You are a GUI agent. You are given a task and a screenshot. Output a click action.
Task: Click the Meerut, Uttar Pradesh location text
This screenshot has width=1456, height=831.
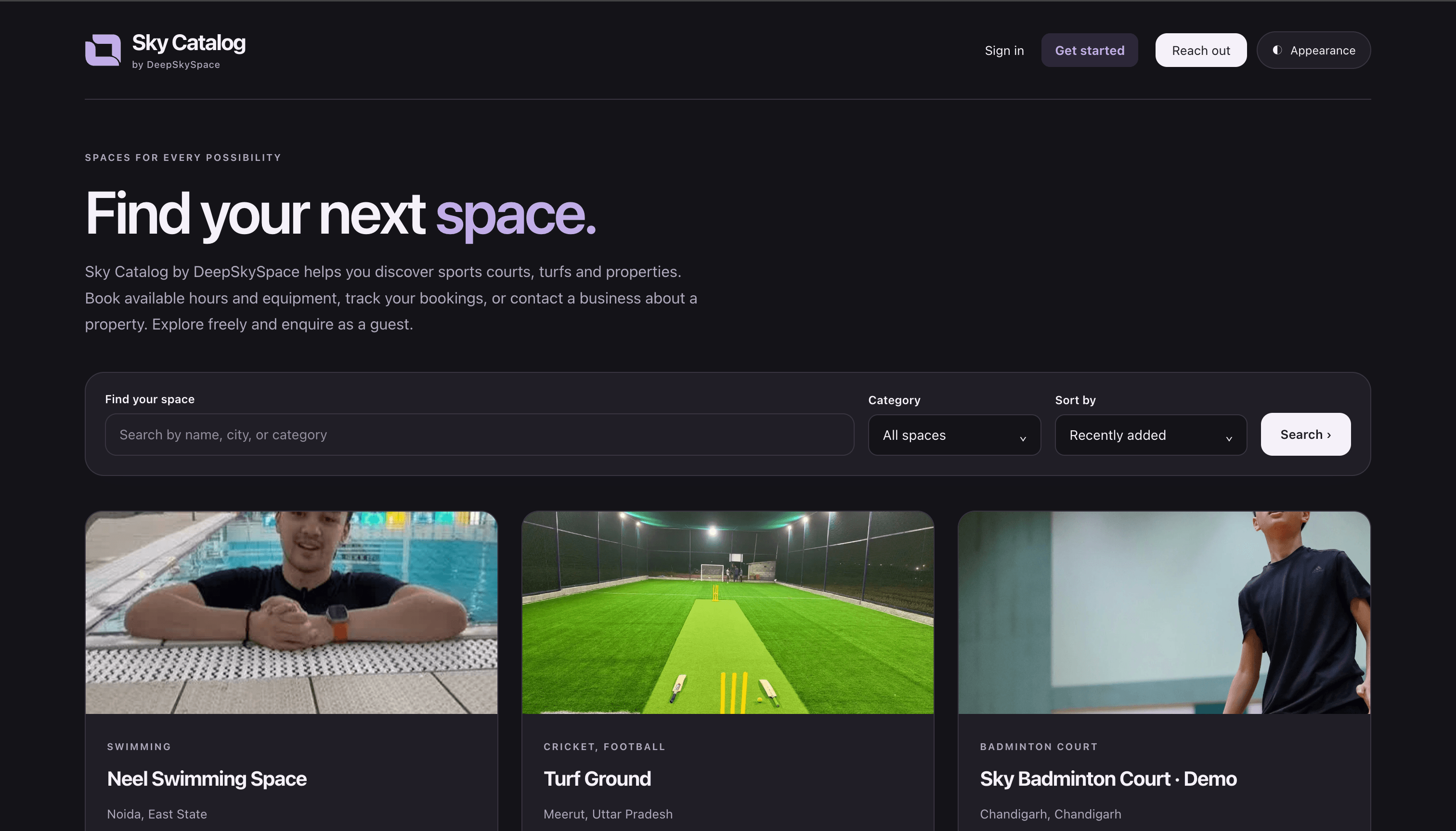click(x=608, y=814)
